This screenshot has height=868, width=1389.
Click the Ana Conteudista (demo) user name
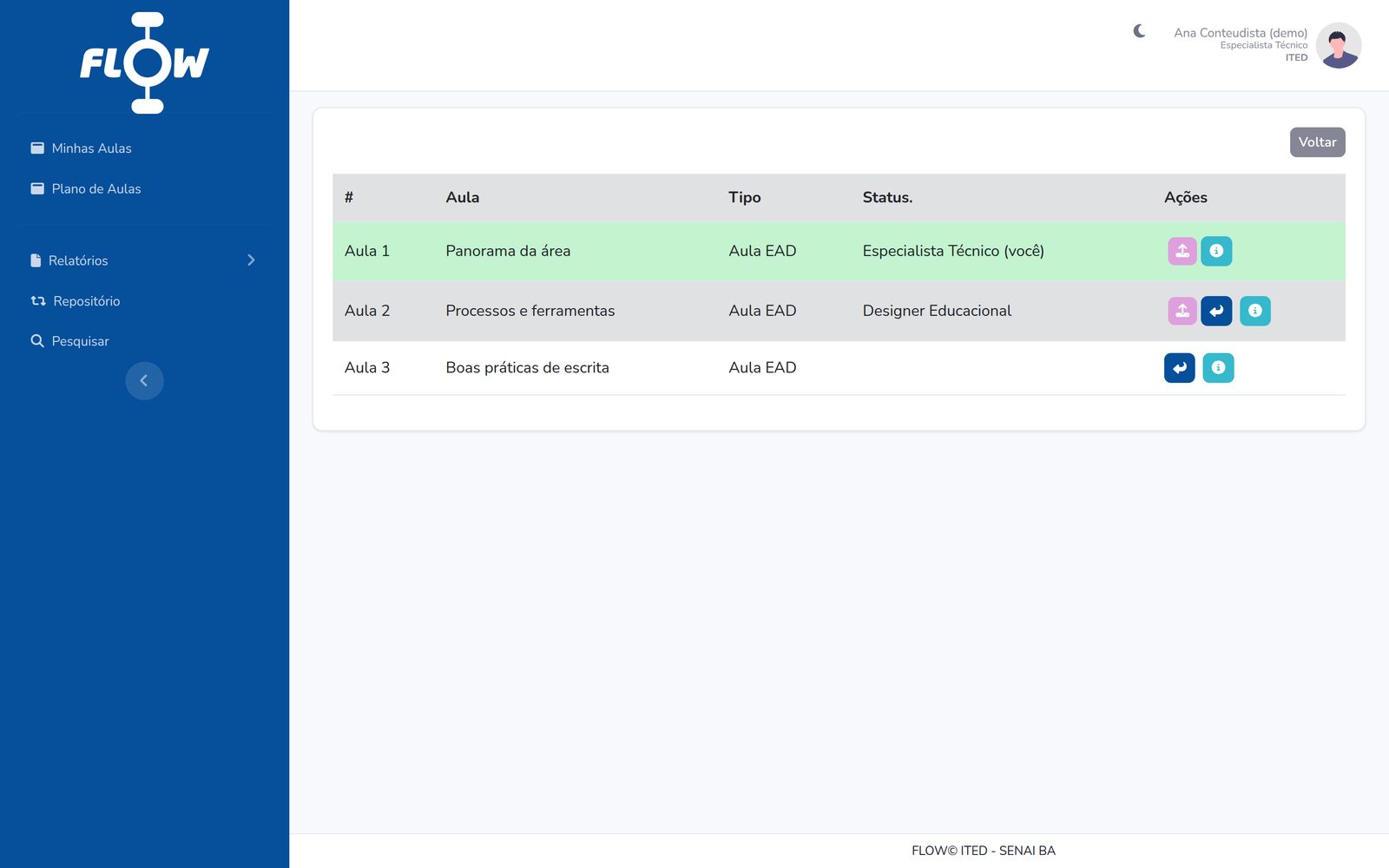click(x=1241, y=33)
